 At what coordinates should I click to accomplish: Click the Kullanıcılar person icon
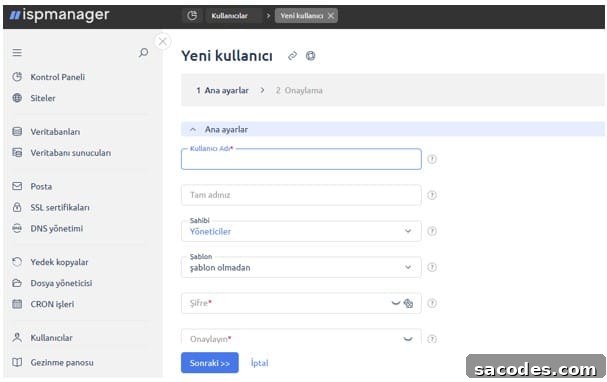click(x=17, y=337)
